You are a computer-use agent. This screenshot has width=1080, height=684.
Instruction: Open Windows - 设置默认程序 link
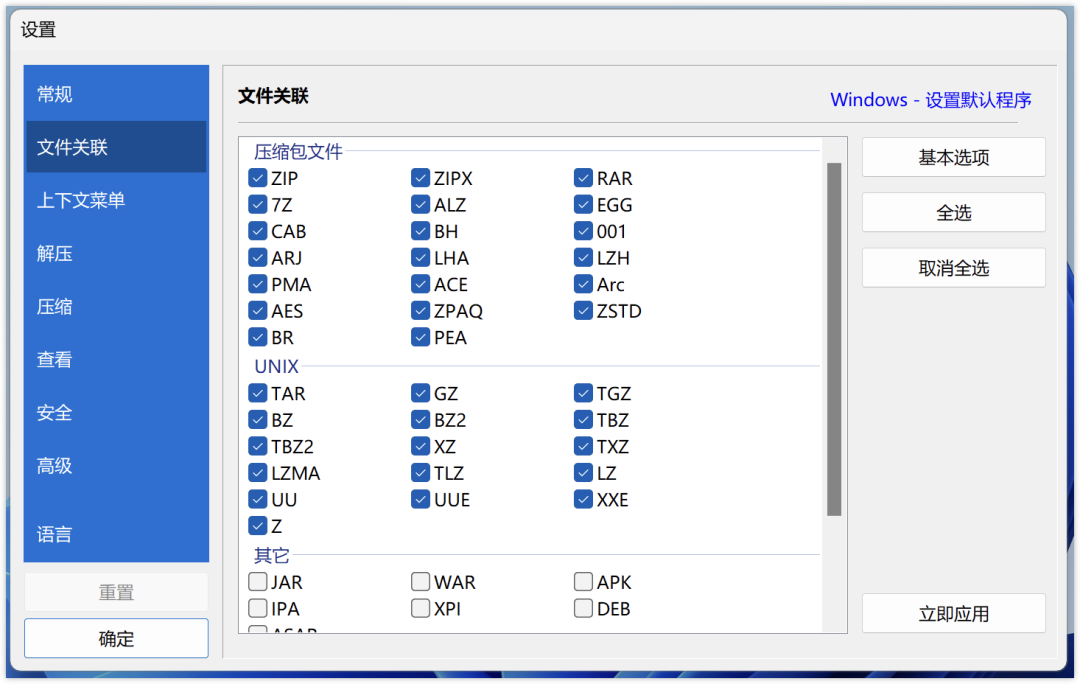tap(930, 100)
